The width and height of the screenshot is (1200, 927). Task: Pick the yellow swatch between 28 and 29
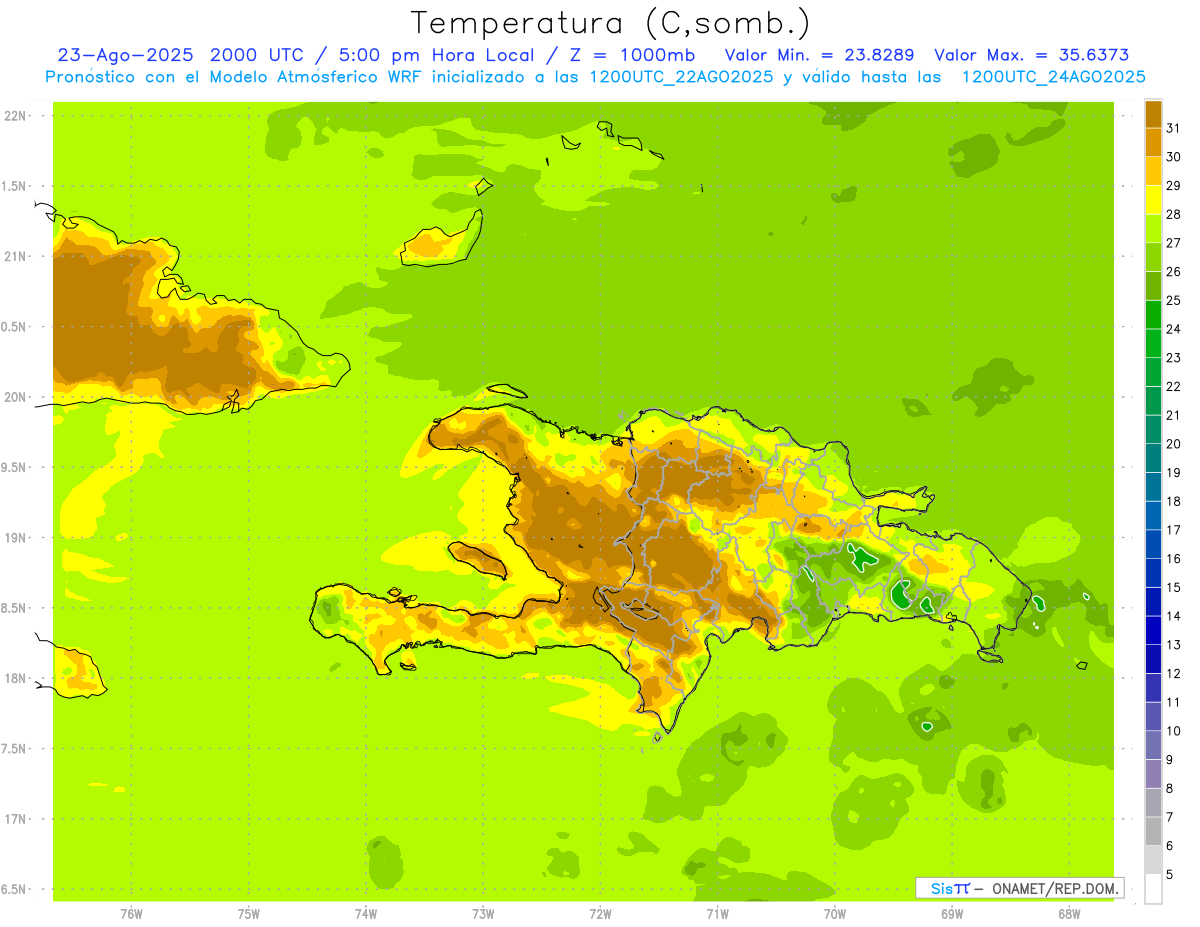pyautogui.click(x=1153, y=200)
